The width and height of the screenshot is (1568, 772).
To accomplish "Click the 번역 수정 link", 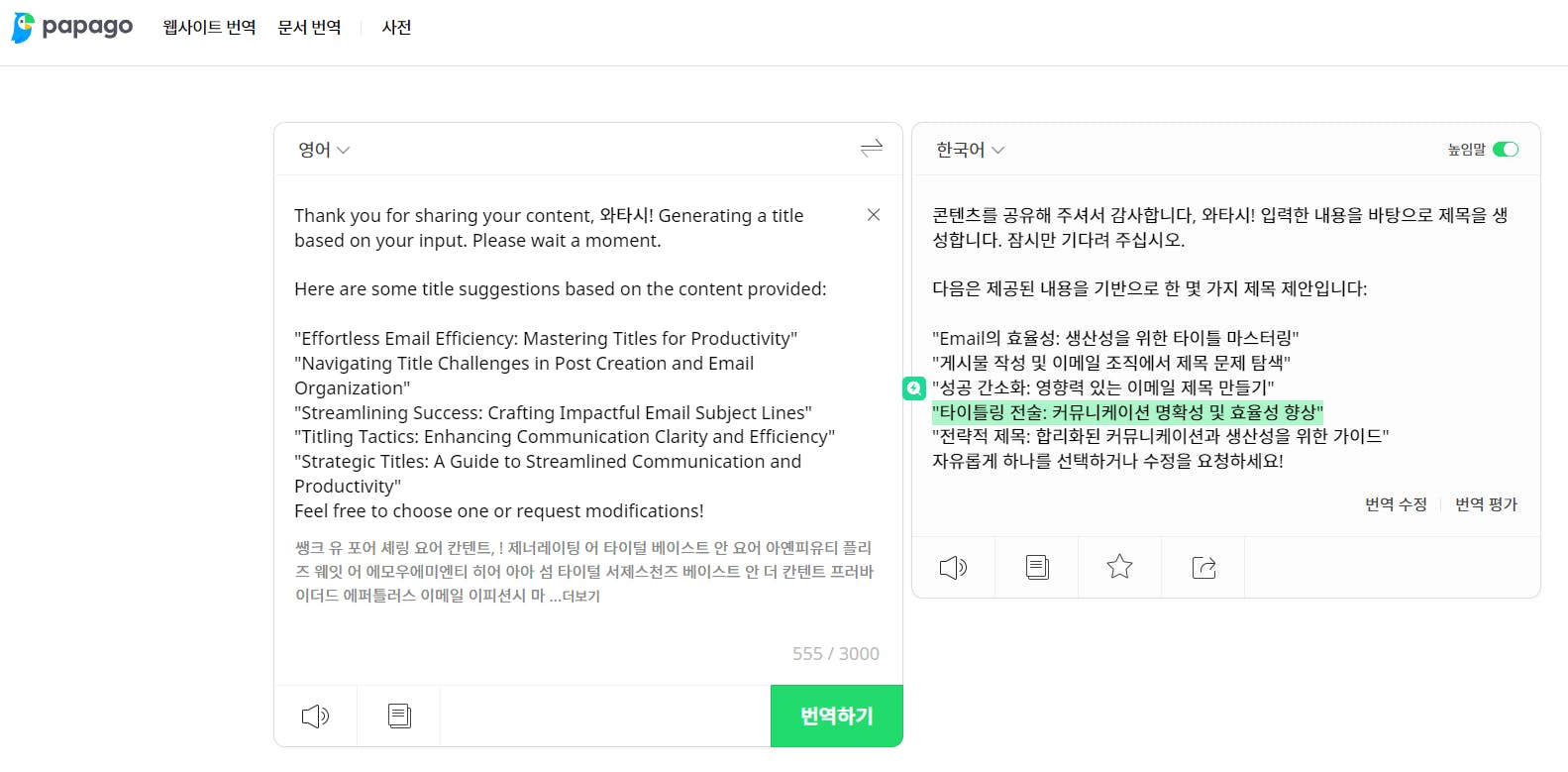I will (x=1396, y=504).
